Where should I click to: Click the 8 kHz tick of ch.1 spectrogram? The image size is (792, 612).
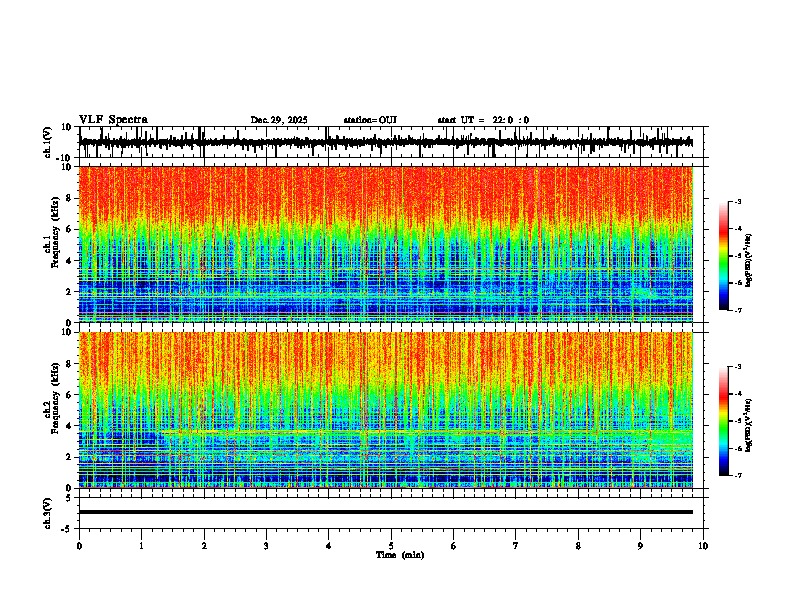[x=69, y=198]
